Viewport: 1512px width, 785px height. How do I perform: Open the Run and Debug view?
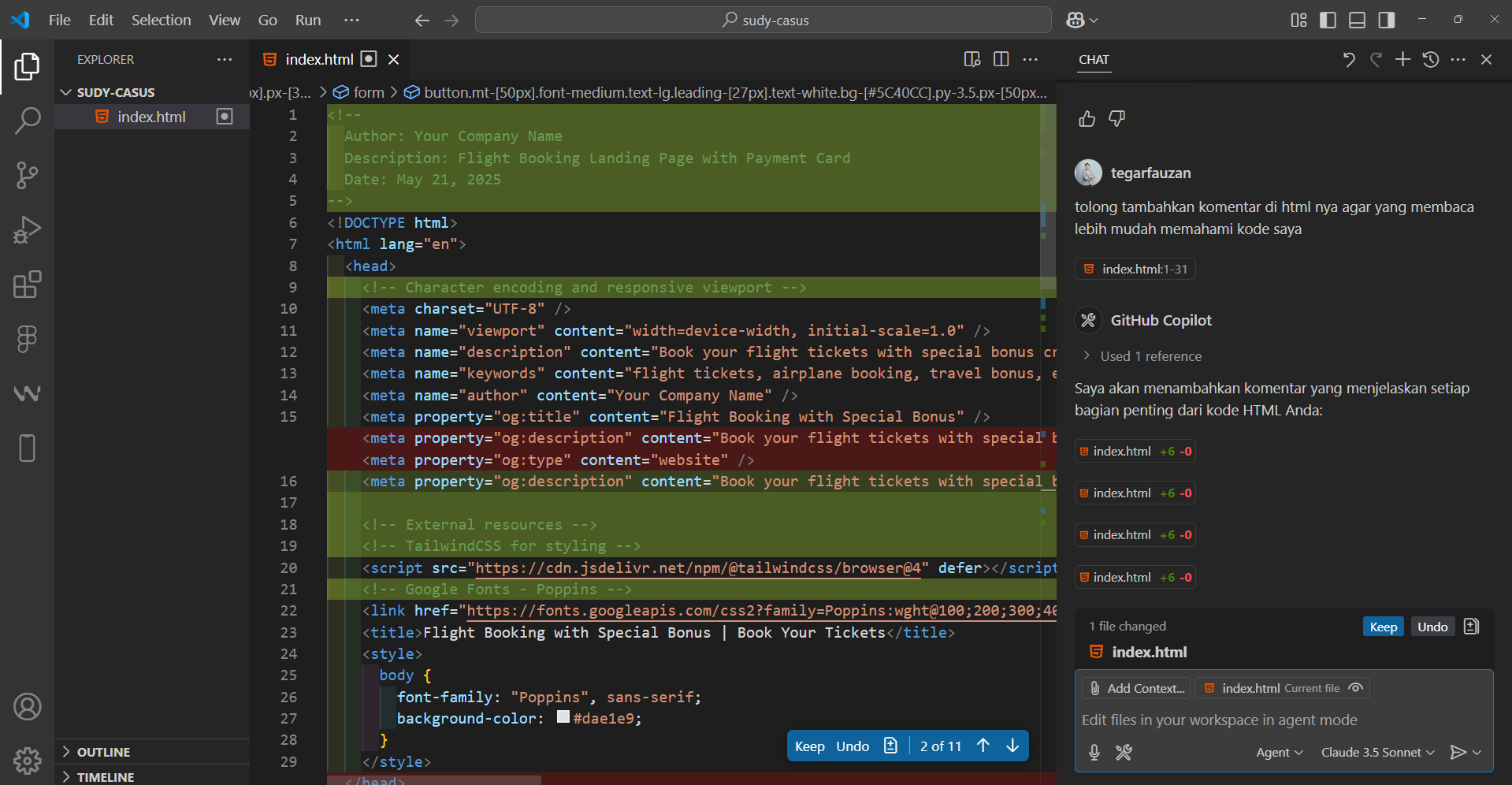pos(28,229)
